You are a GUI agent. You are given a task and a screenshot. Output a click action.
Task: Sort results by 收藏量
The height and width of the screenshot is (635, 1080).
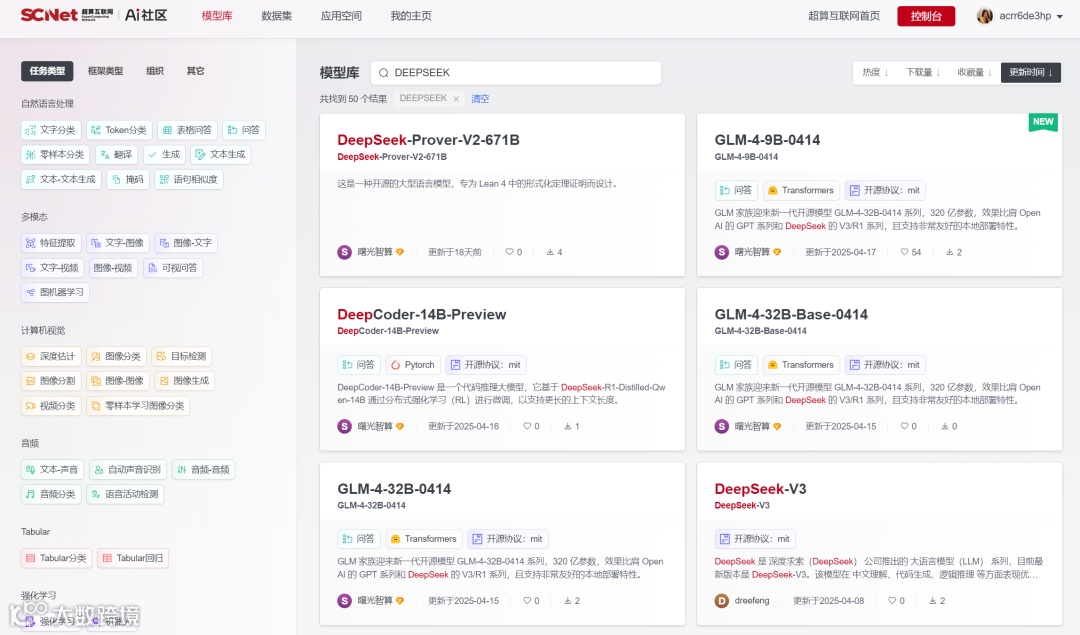(975, 72)
